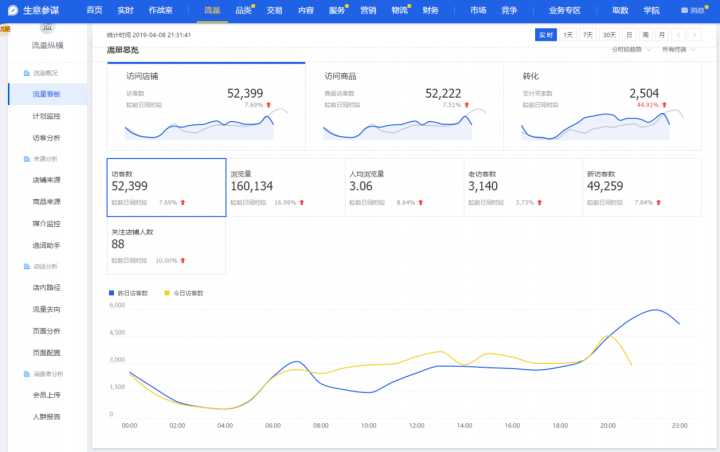Expand the 分时段趋势 dropdown
Screen dimensions: 720x452
628,48
